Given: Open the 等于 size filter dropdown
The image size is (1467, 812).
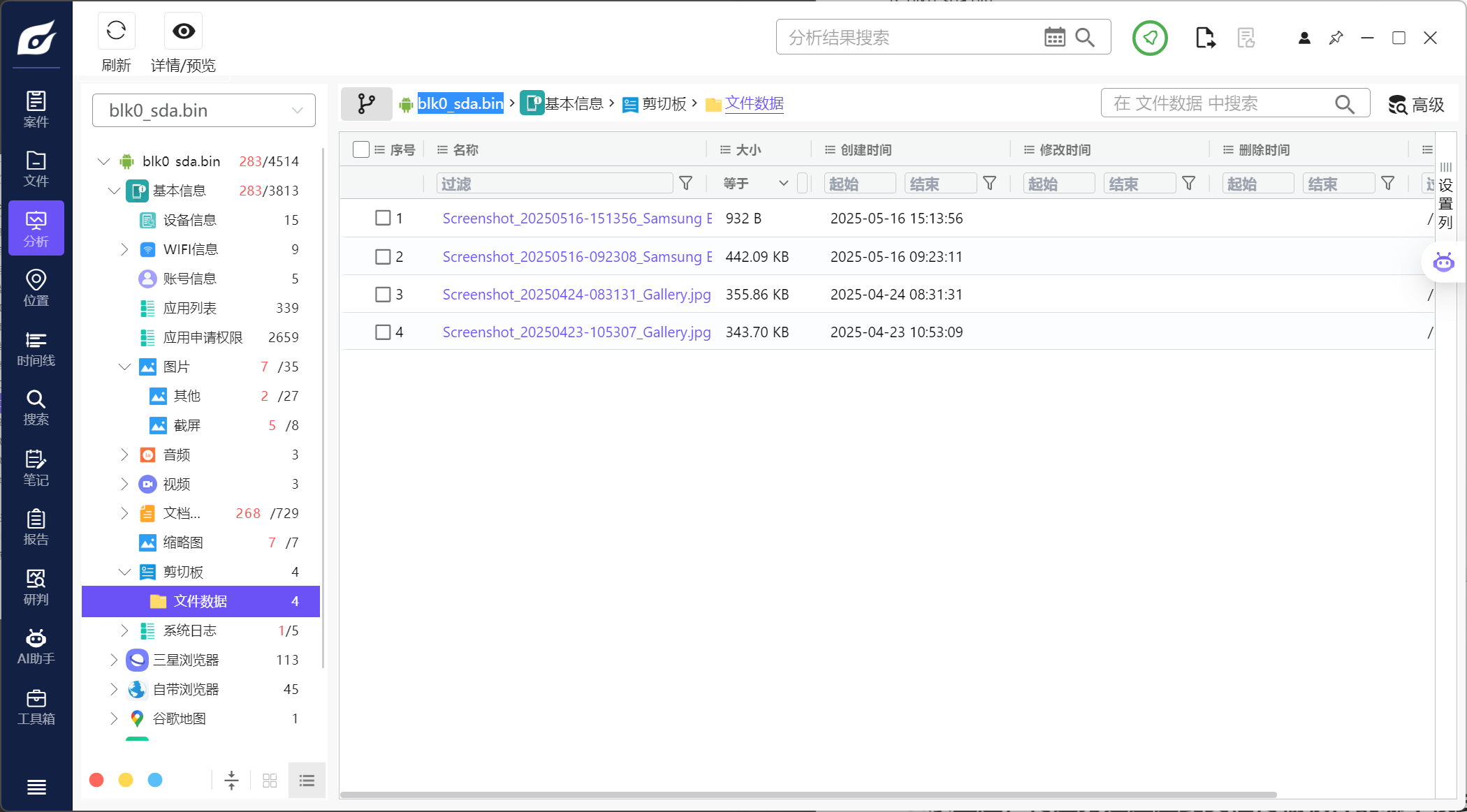Looking at the screenshot, I should pos(756,183).
